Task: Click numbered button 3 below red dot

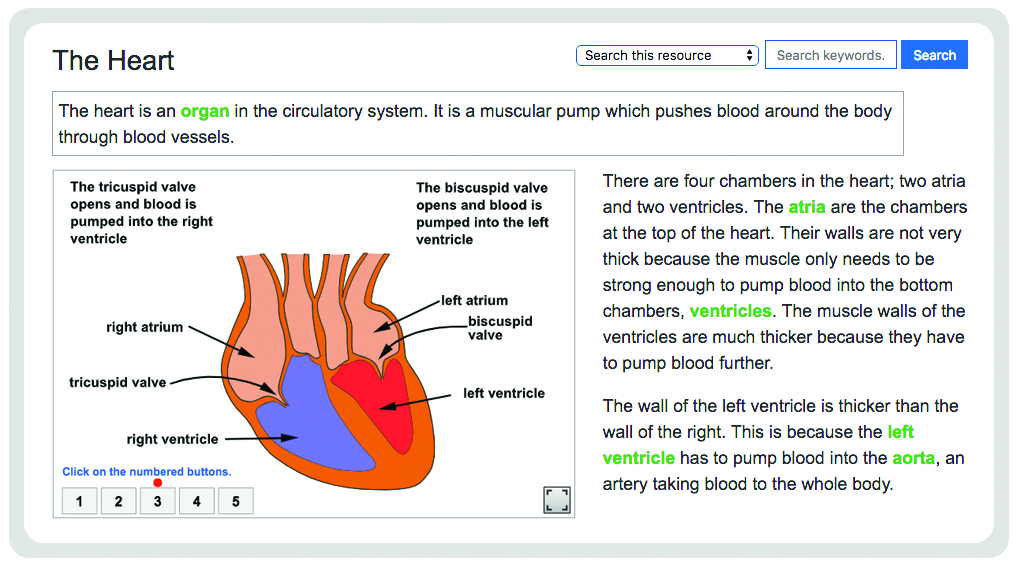Action: tap(157, 501)
